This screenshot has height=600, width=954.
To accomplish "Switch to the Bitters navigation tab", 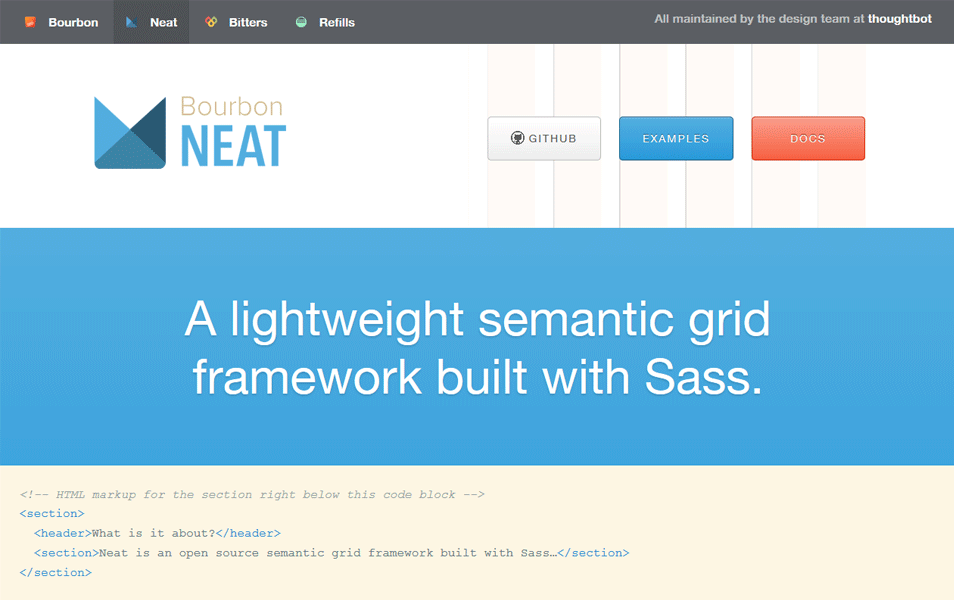I will (x=236, y=22).
